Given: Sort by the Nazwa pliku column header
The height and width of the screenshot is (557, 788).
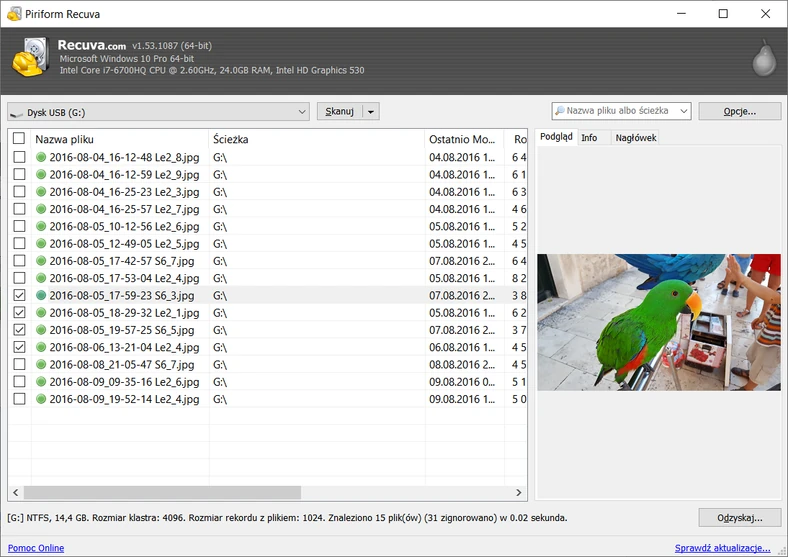Looking at the screenshot, I should [x=120, y=139].
